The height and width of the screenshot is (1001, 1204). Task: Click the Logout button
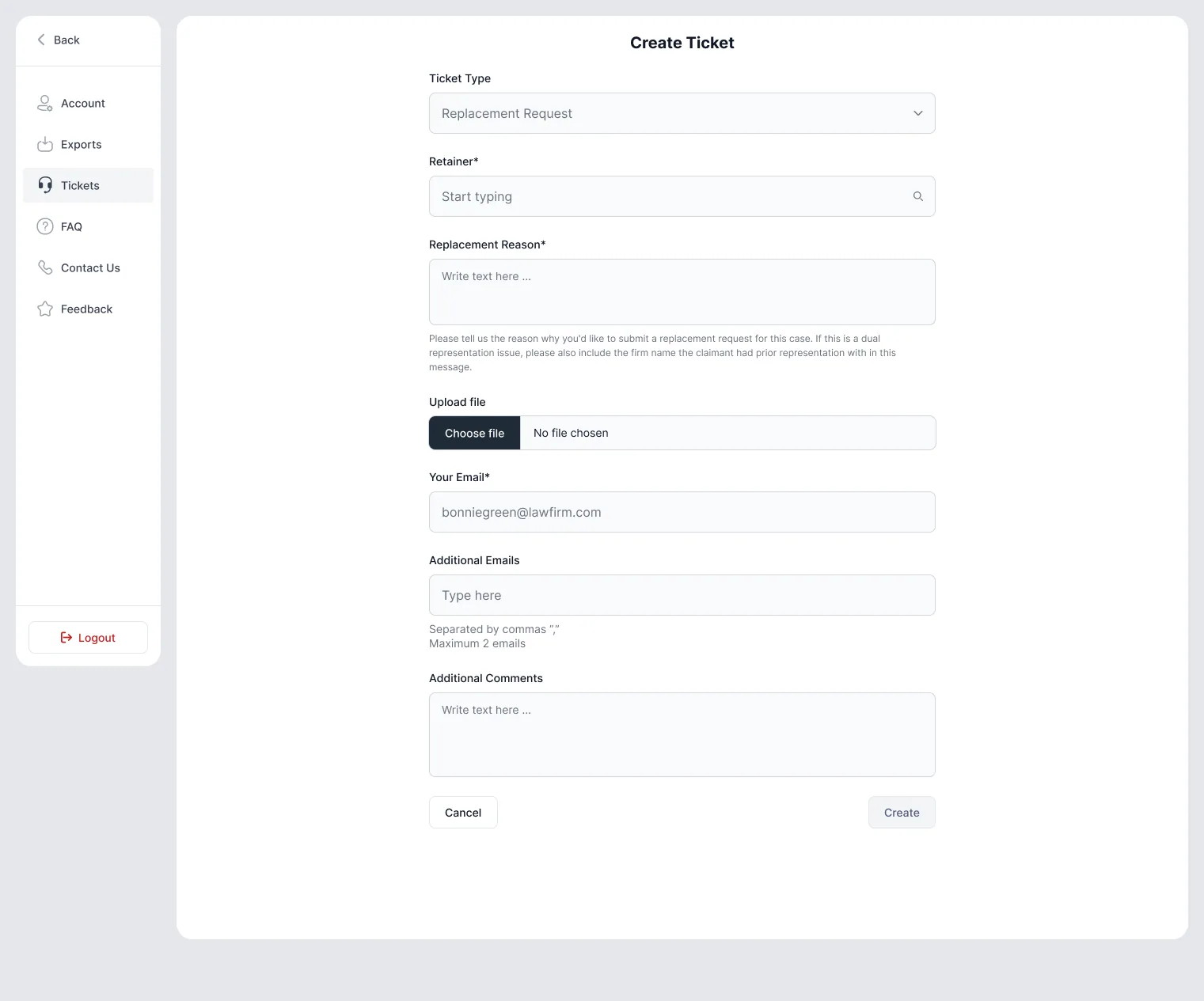click(88, 638)
